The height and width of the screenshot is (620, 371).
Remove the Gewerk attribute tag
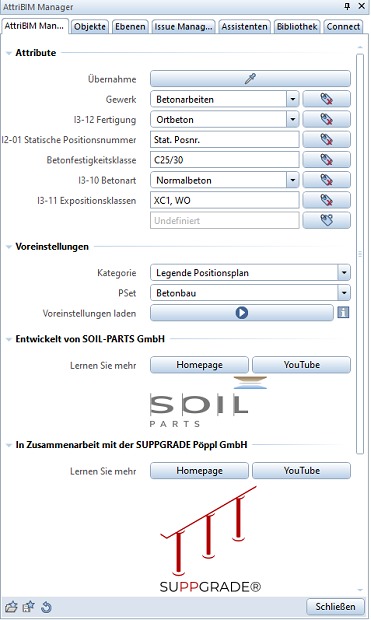(x=326, y=99)
